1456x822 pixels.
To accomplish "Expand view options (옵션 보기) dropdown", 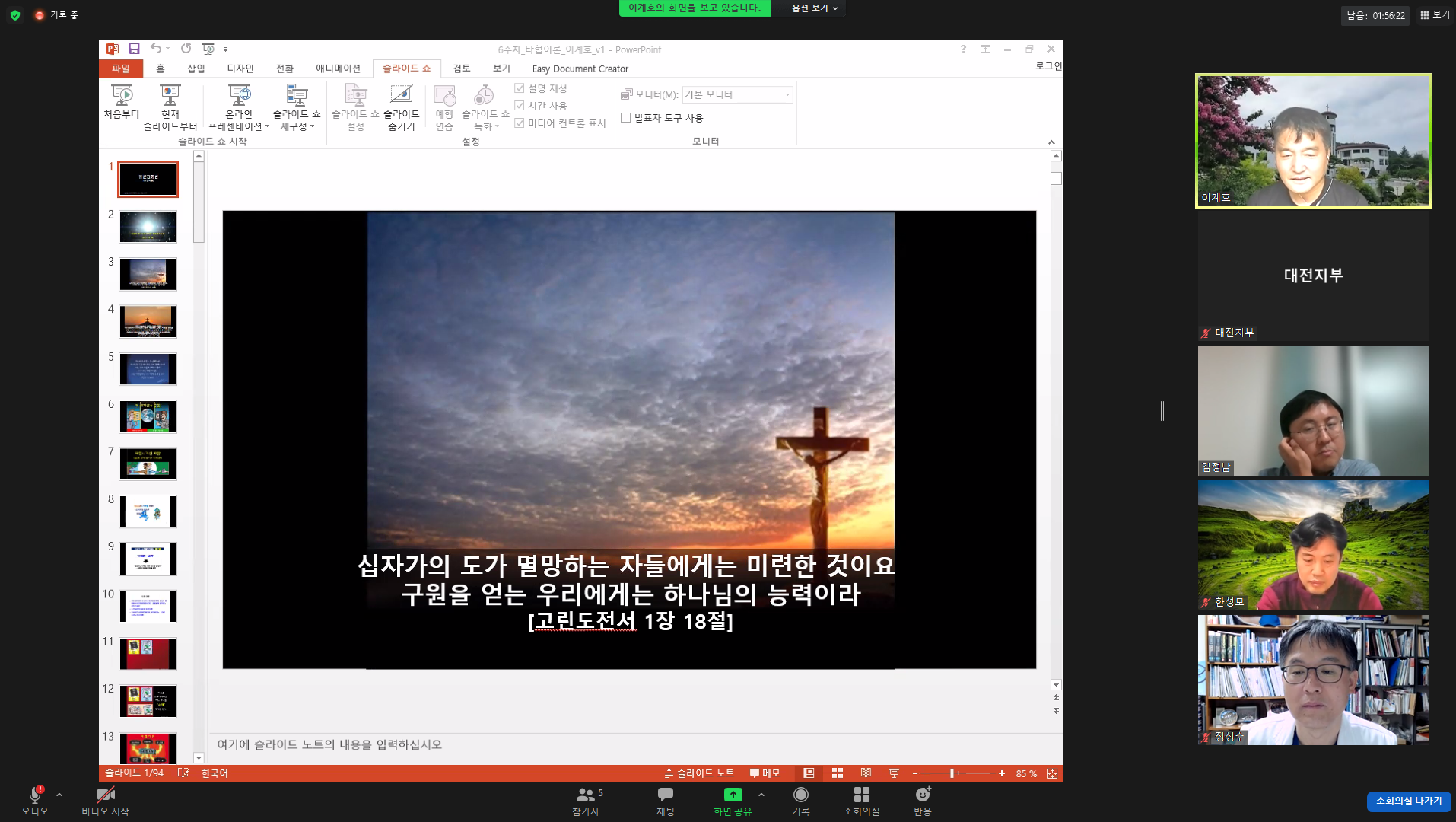I will pyautogui.click(x=815, y=8).
